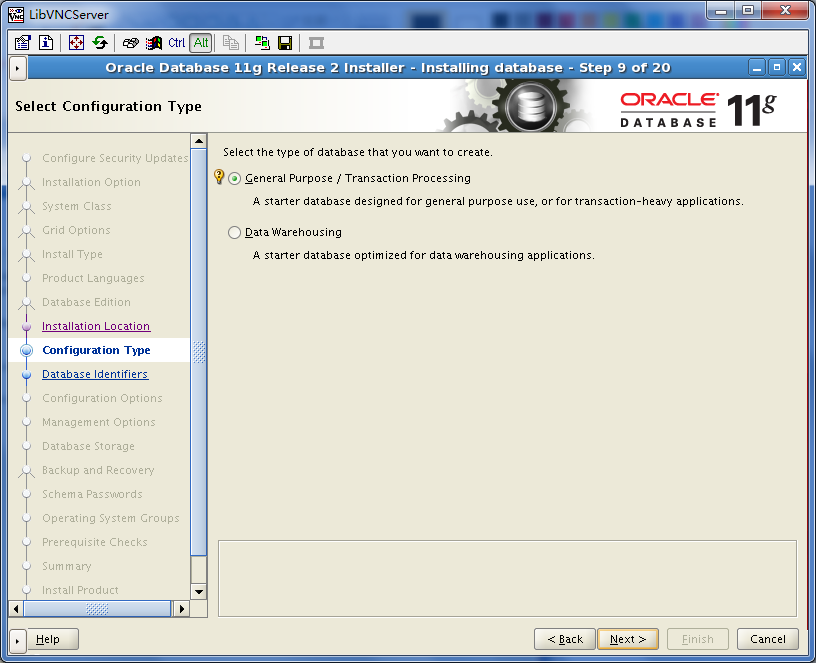Viewport: 816px width, 663px height.
Task: Open VNC connection options icon
Action: (22, 43)
